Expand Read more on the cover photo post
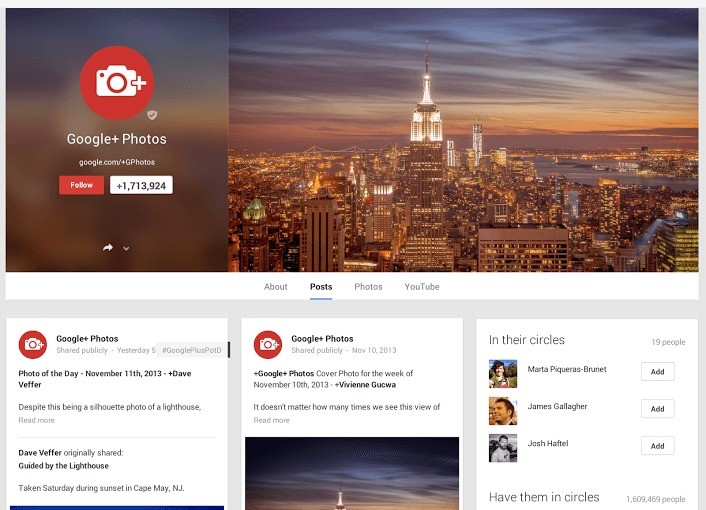Screen dimensions: 706x510 [272, 421]
